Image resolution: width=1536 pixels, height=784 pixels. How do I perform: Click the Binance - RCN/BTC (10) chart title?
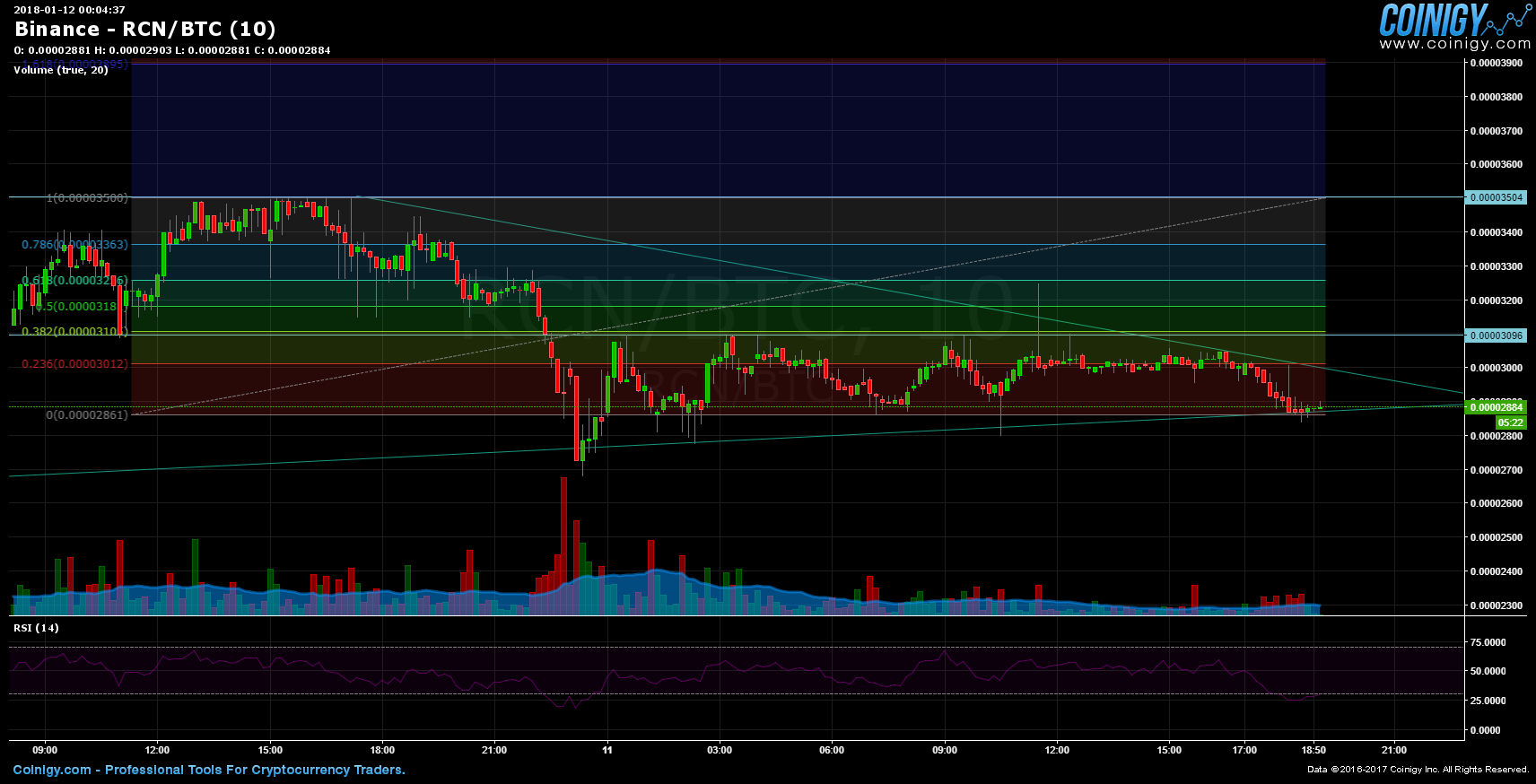pos(145,29)
